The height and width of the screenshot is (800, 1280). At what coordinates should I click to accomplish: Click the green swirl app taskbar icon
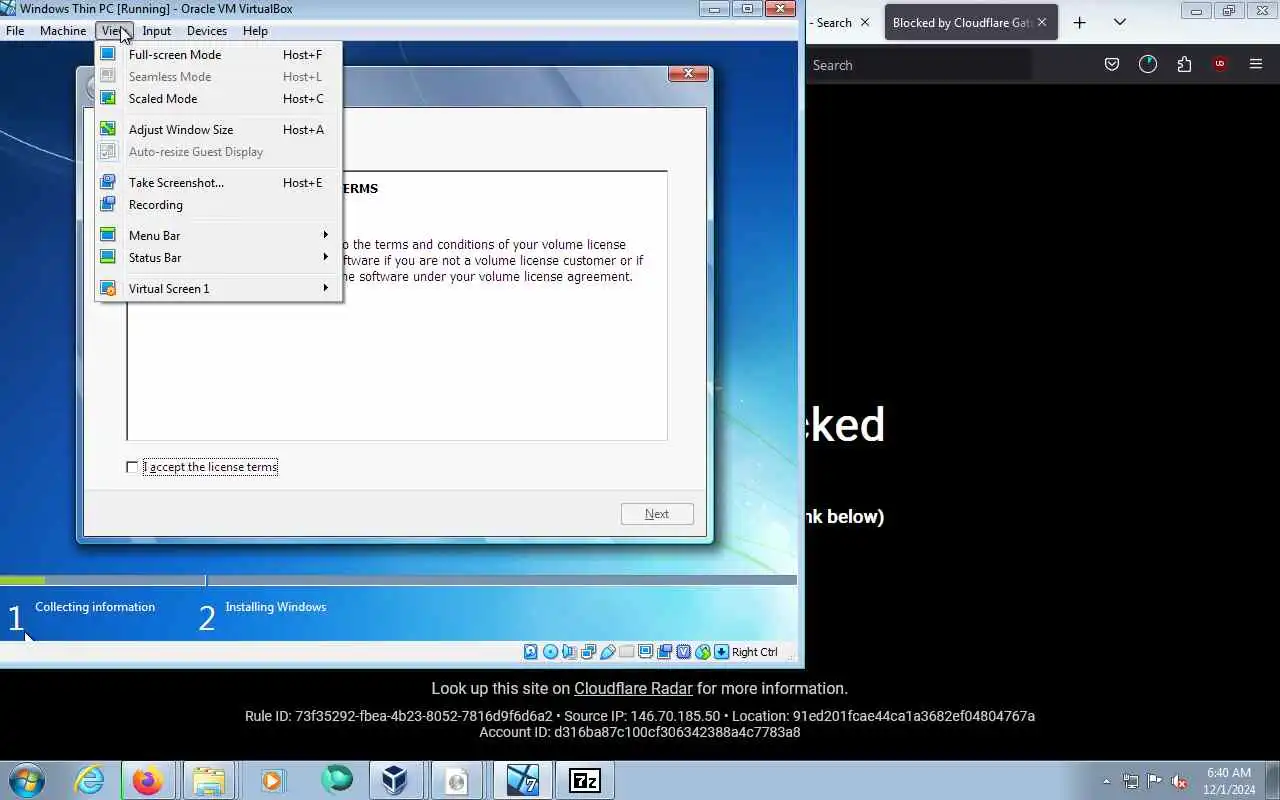pos(337,780)
